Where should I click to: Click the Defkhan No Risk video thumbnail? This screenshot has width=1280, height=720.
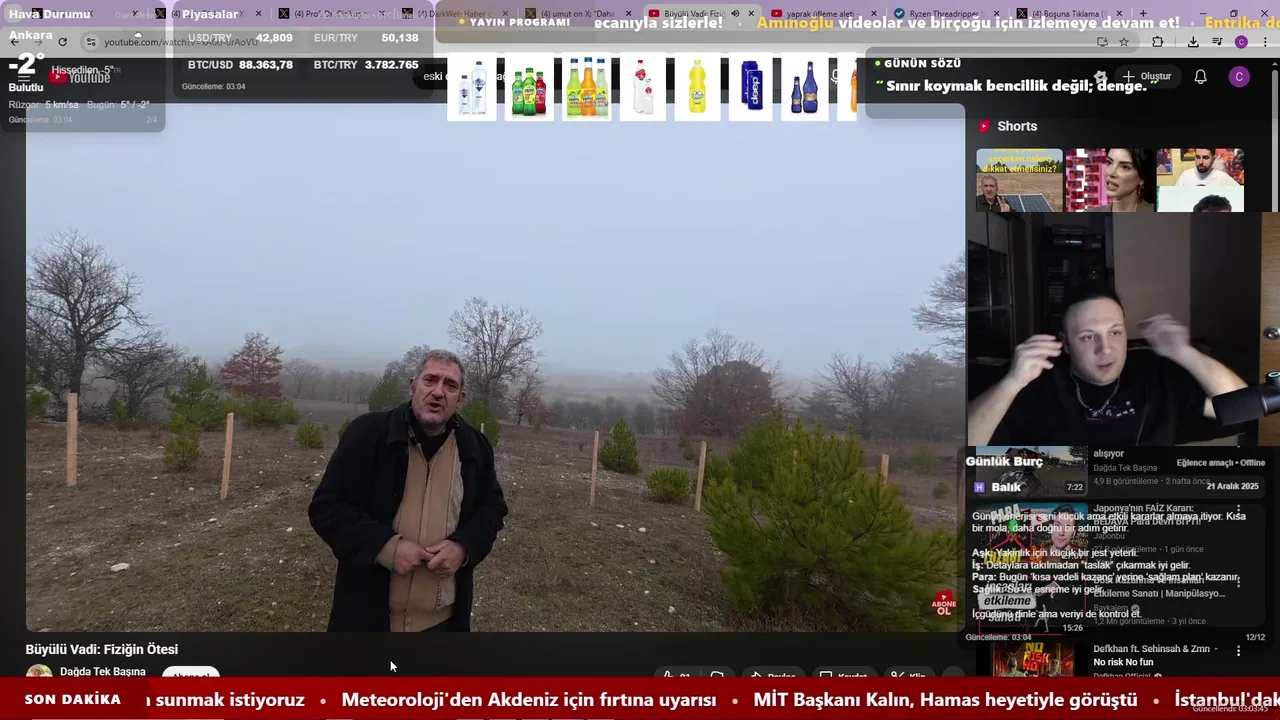pyautogui.click(x=1032, y=658)
